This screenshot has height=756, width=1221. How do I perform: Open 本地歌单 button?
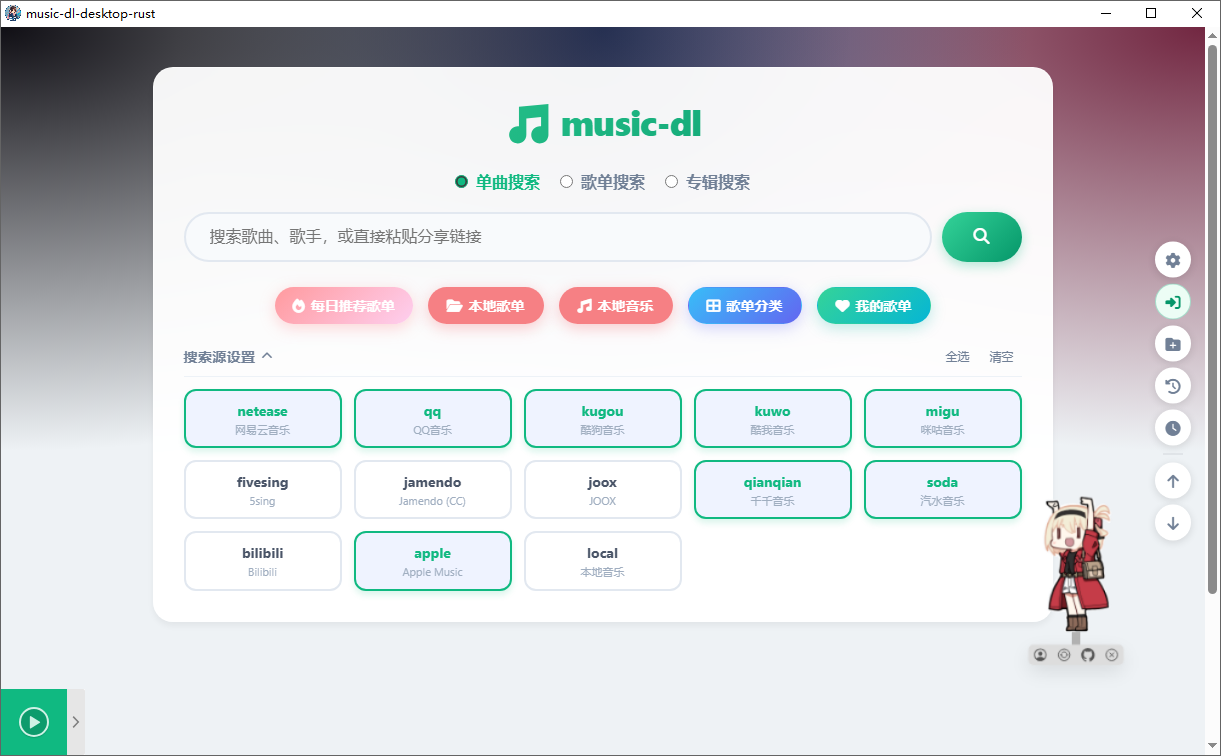(486, 306)
